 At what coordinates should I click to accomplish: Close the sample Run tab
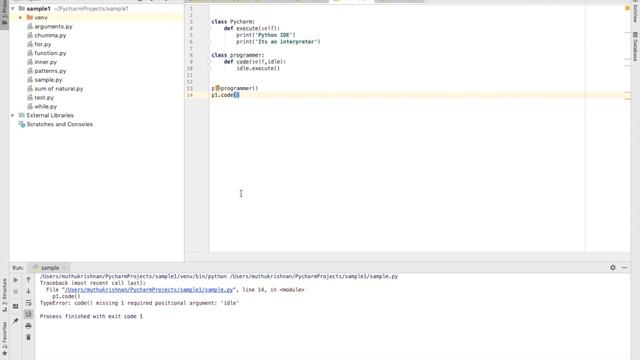coord(64,268)
